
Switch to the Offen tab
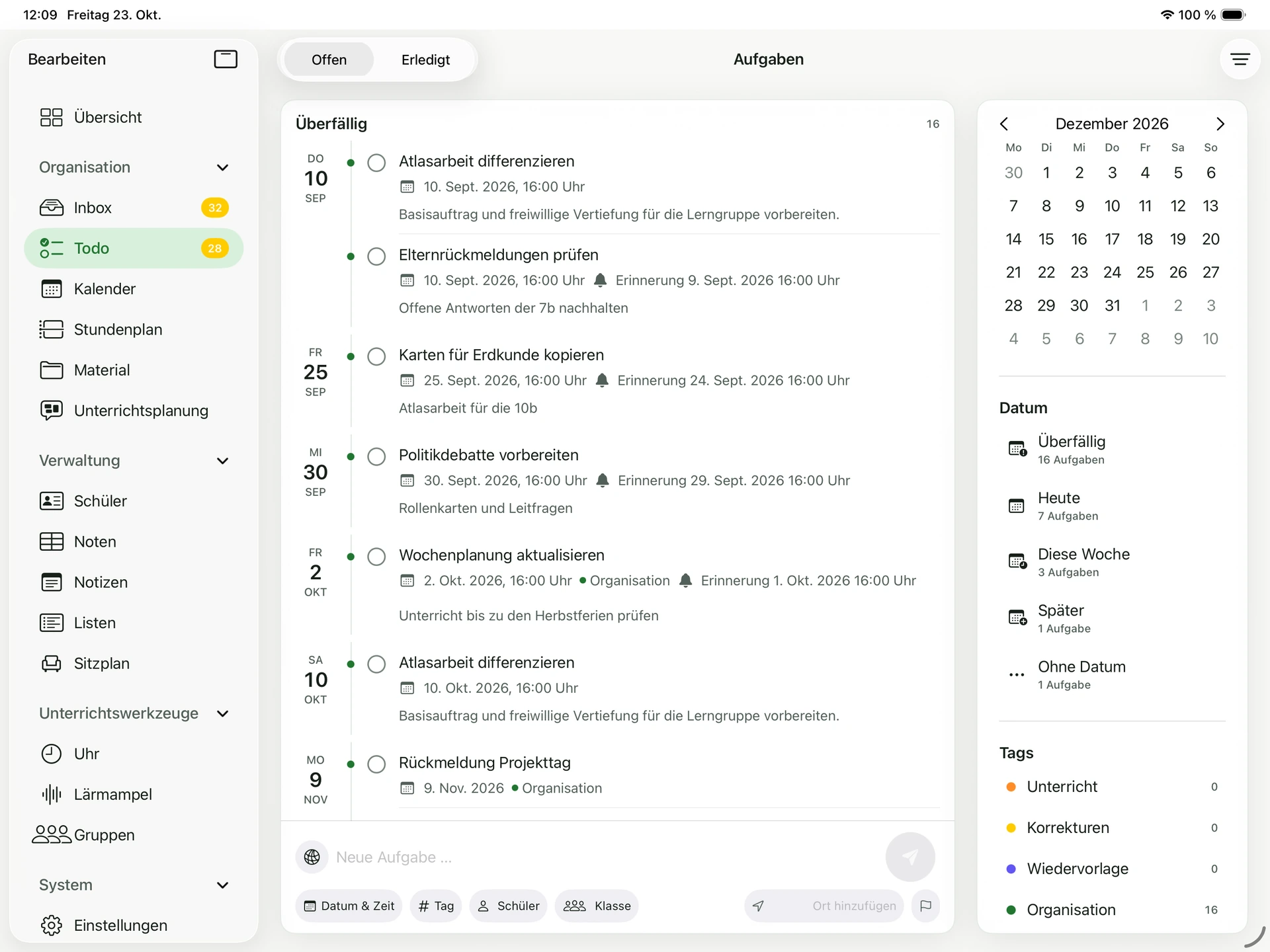(329, 59)
